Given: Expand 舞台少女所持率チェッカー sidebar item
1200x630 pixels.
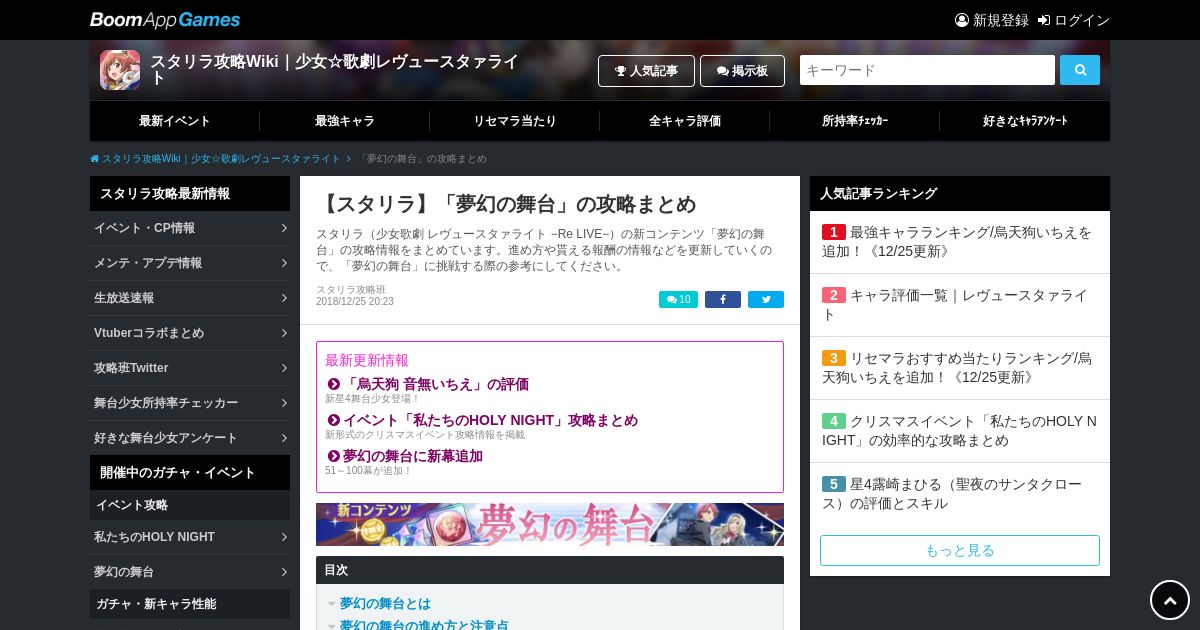Looking at the screenshot, I should [190, 403].
